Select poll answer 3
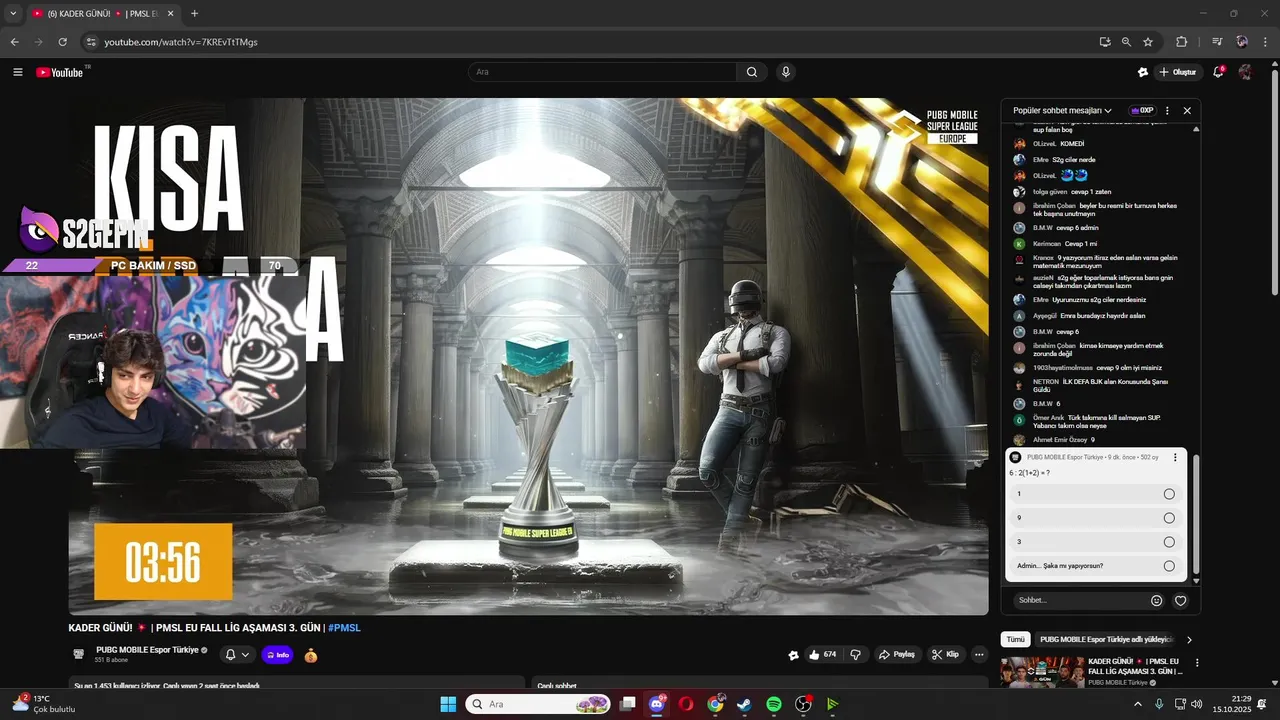 [x=1095, y=542]
